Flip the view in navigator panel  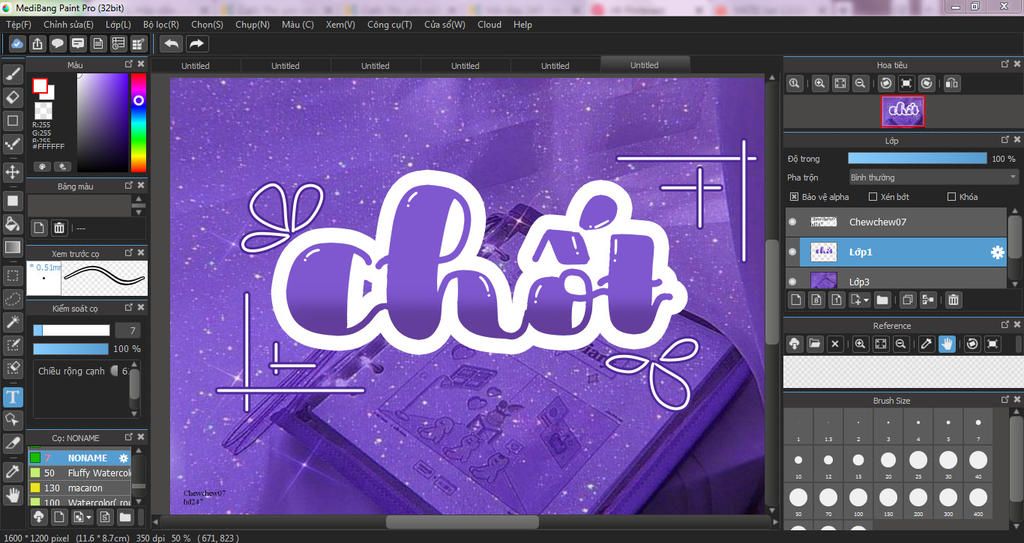tap(952, 83)
